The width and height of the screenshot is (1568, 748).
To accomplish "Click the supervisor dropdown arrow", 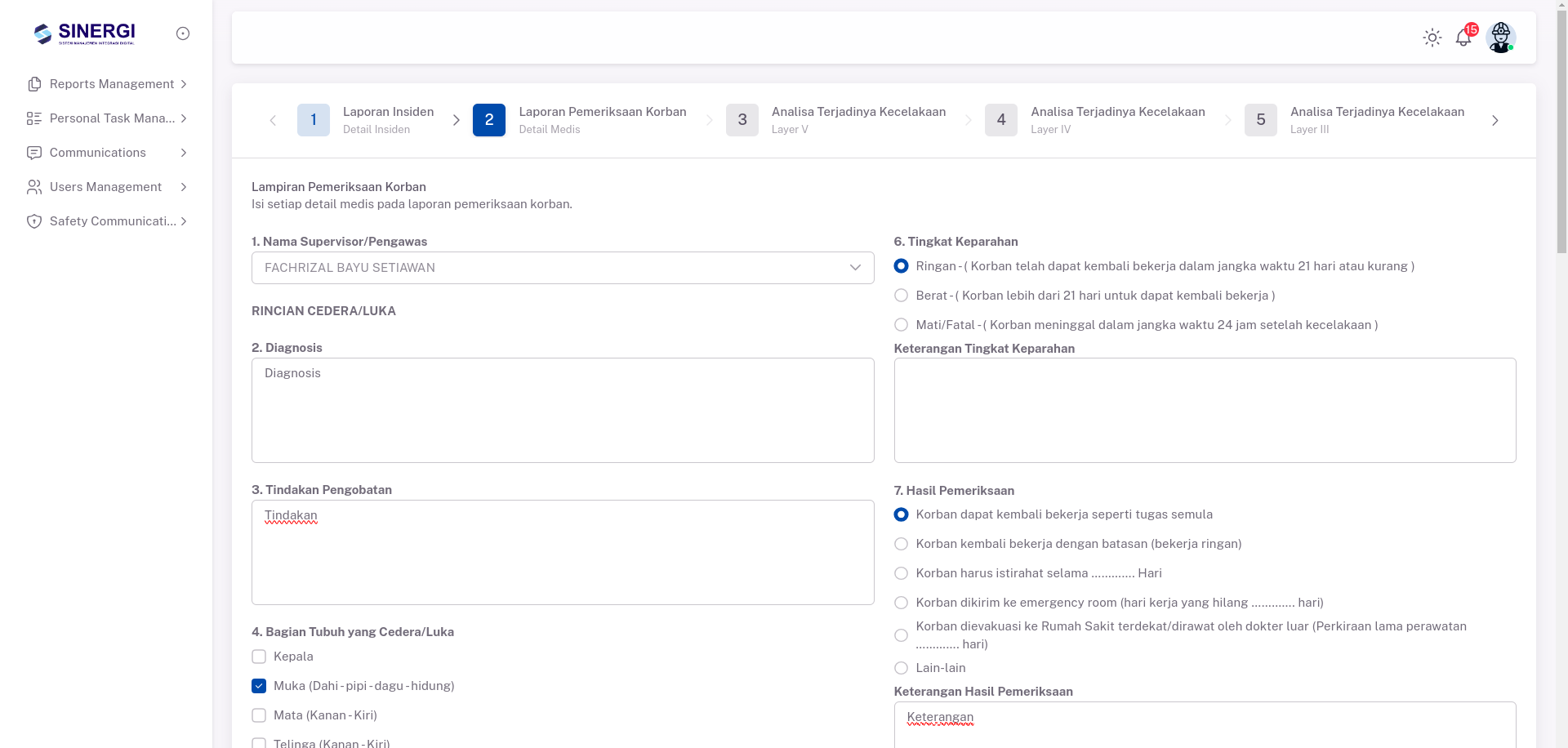I will [855, 268].
